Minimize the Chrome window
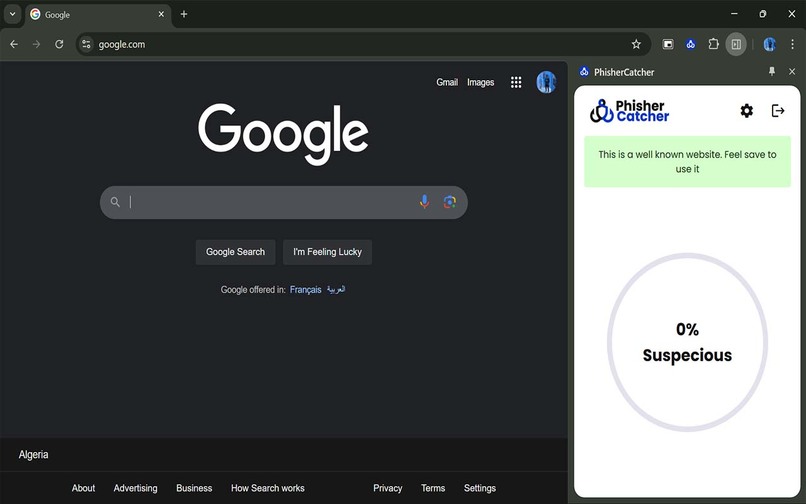The image size is (806, 504). [x=734, y=14]
